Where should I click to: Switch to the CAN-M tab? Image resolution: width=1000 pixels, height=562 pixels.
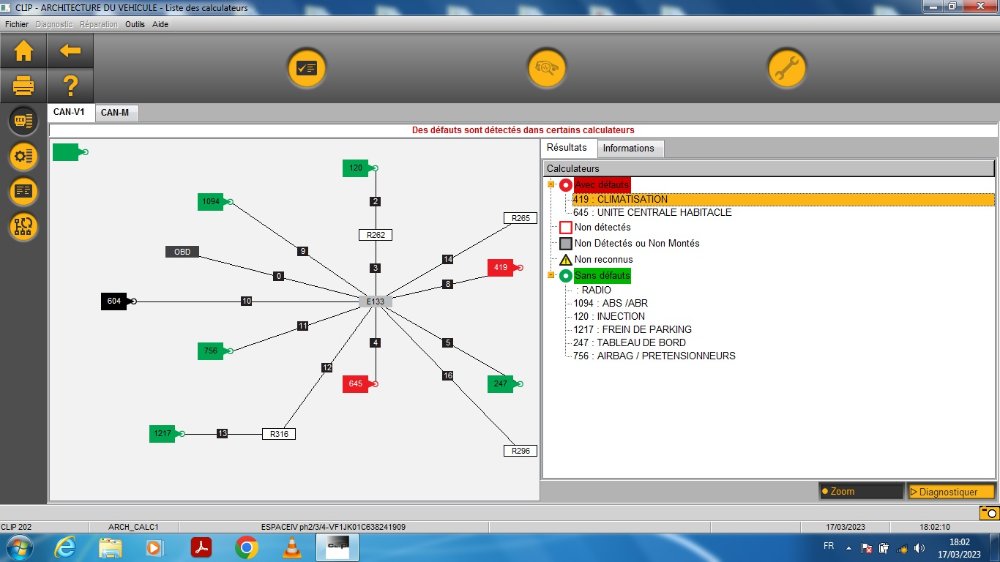pyautogui.click(x=115, y=113)
